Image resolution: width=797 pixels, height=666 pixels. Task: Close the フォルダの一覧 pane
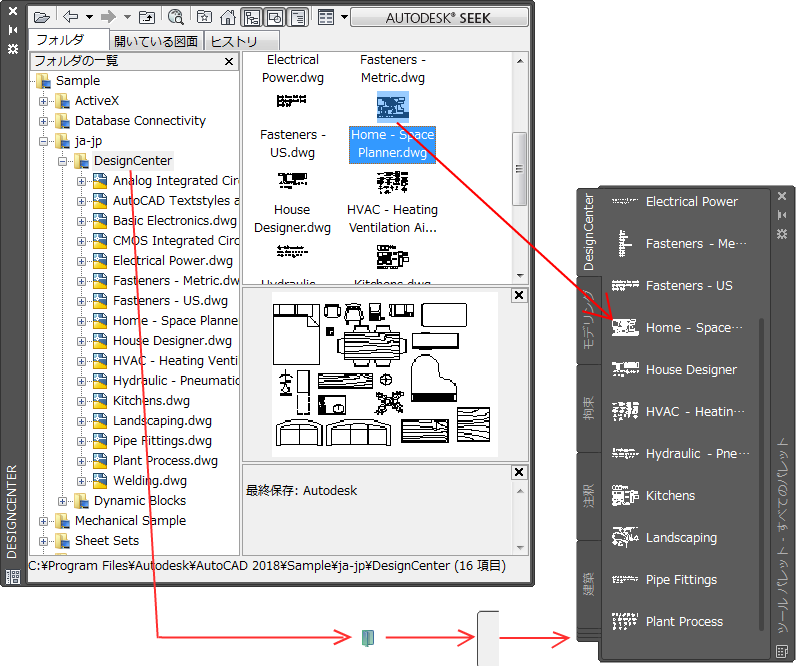coord(229,62)
